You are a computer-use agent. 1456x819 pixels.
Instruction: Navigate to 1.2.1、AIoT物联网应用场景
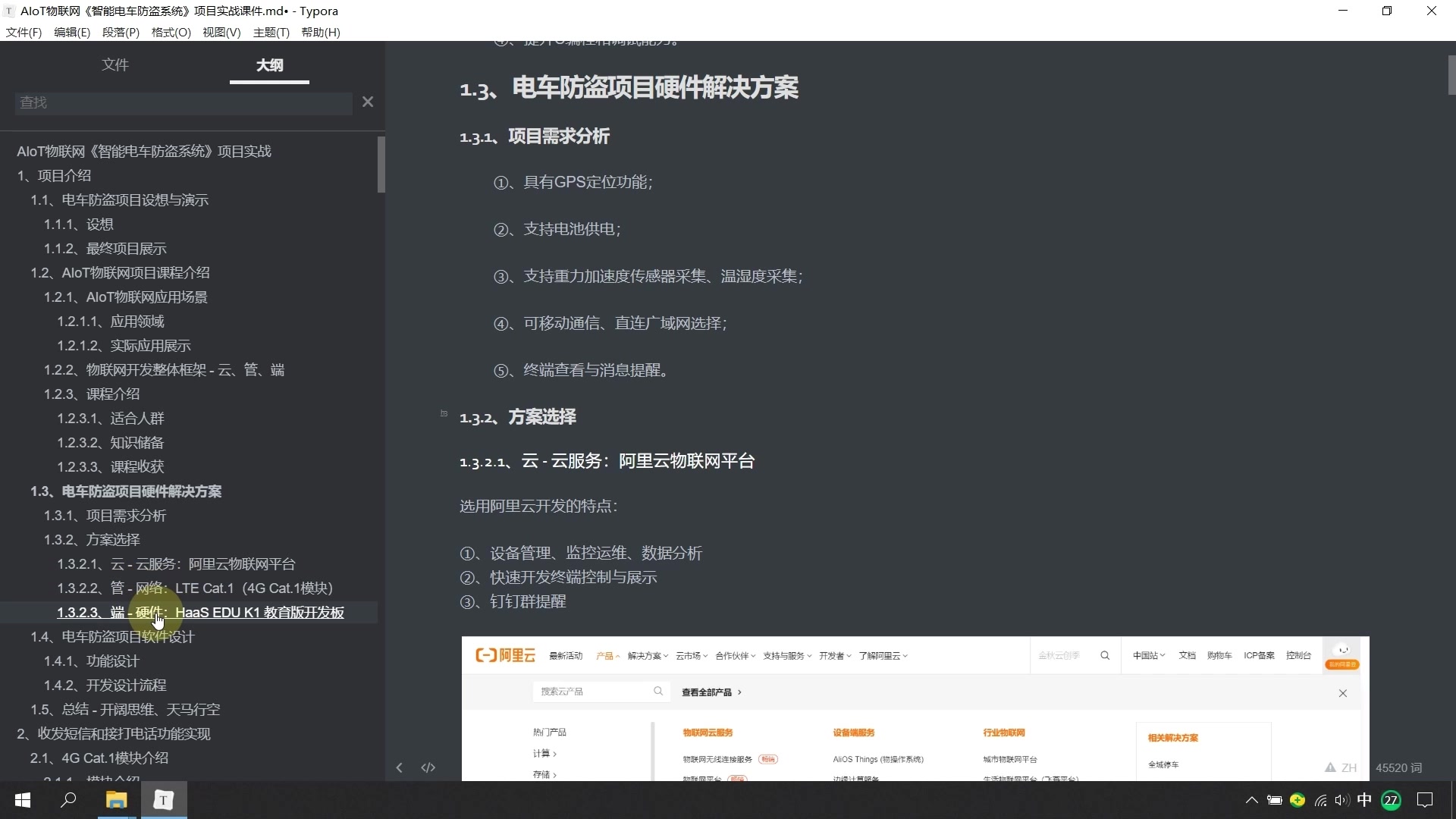point(125,297)
